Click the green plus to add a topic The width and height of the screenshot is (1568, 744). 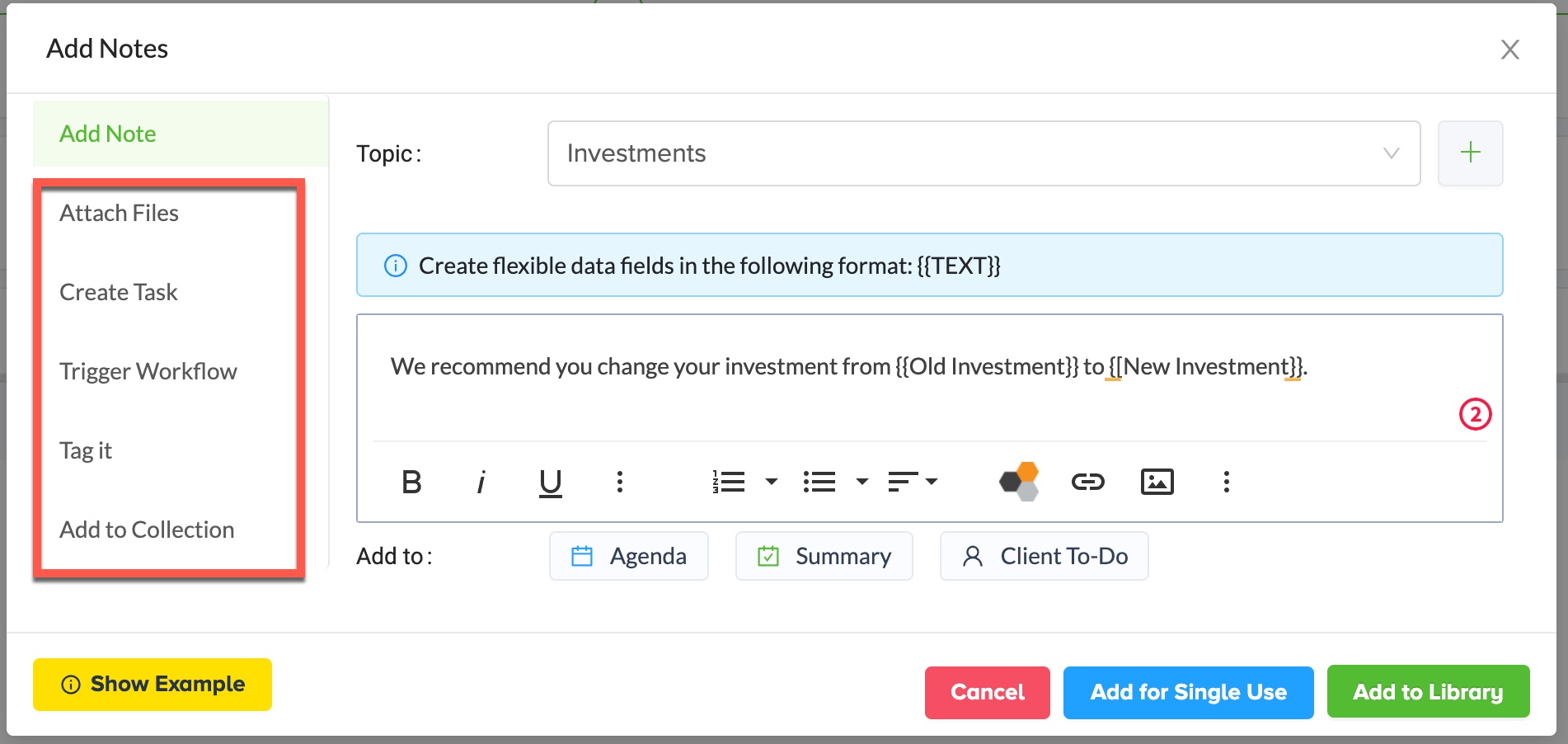point(1470,153)
